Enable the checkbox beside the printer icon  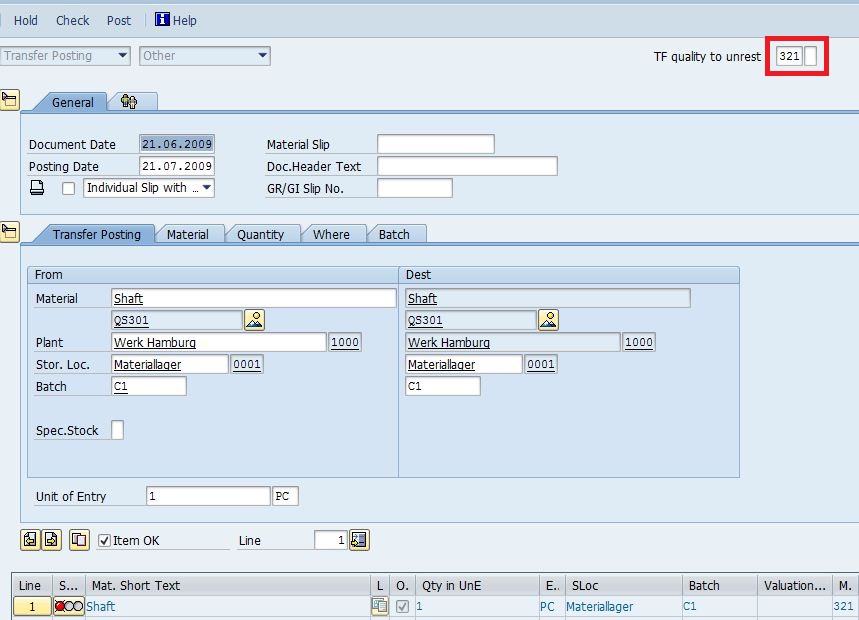pos(68,188)
